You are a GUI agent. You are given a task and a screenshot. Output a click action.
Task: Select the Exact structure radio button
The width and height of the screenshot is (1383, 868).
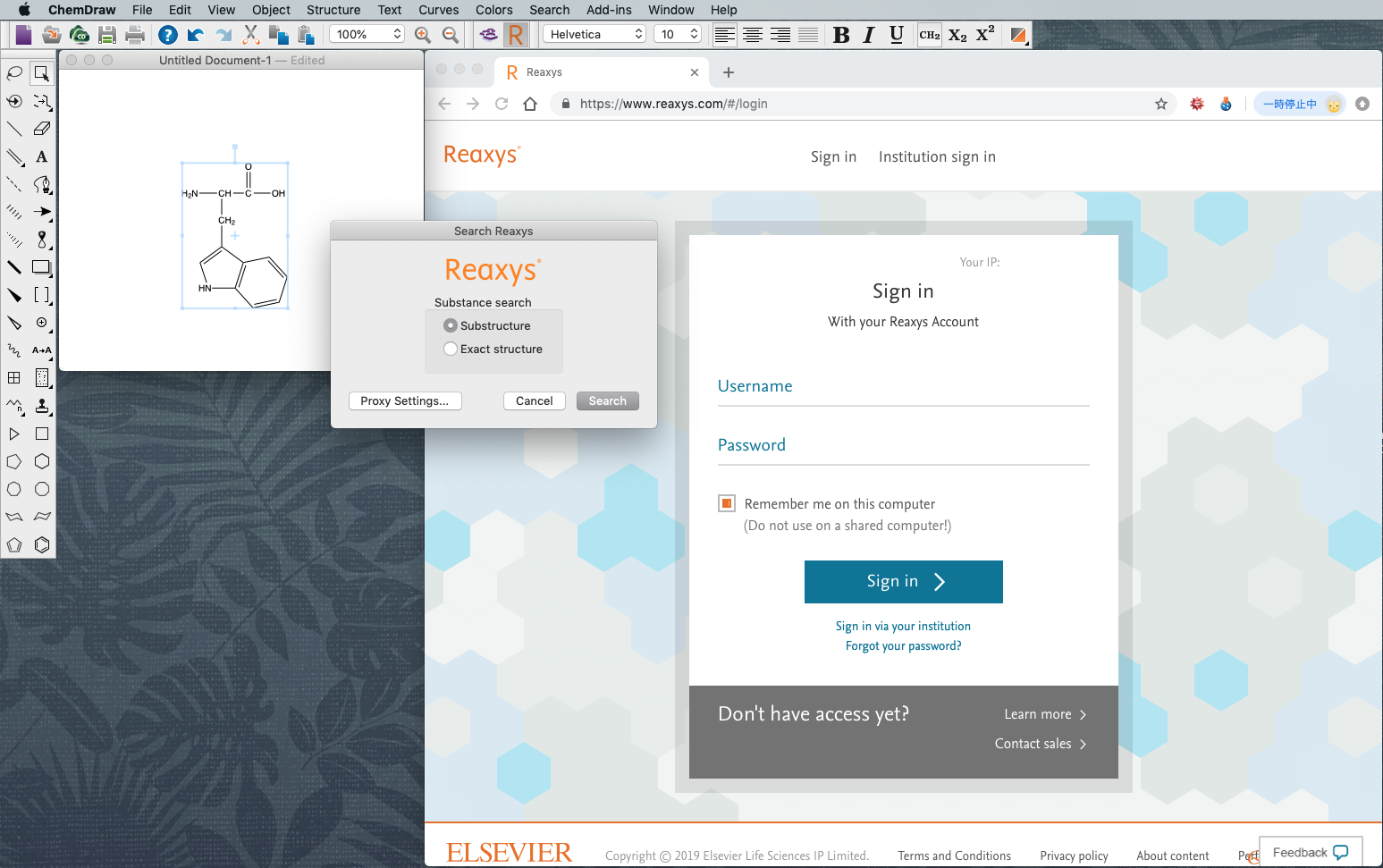451,349
